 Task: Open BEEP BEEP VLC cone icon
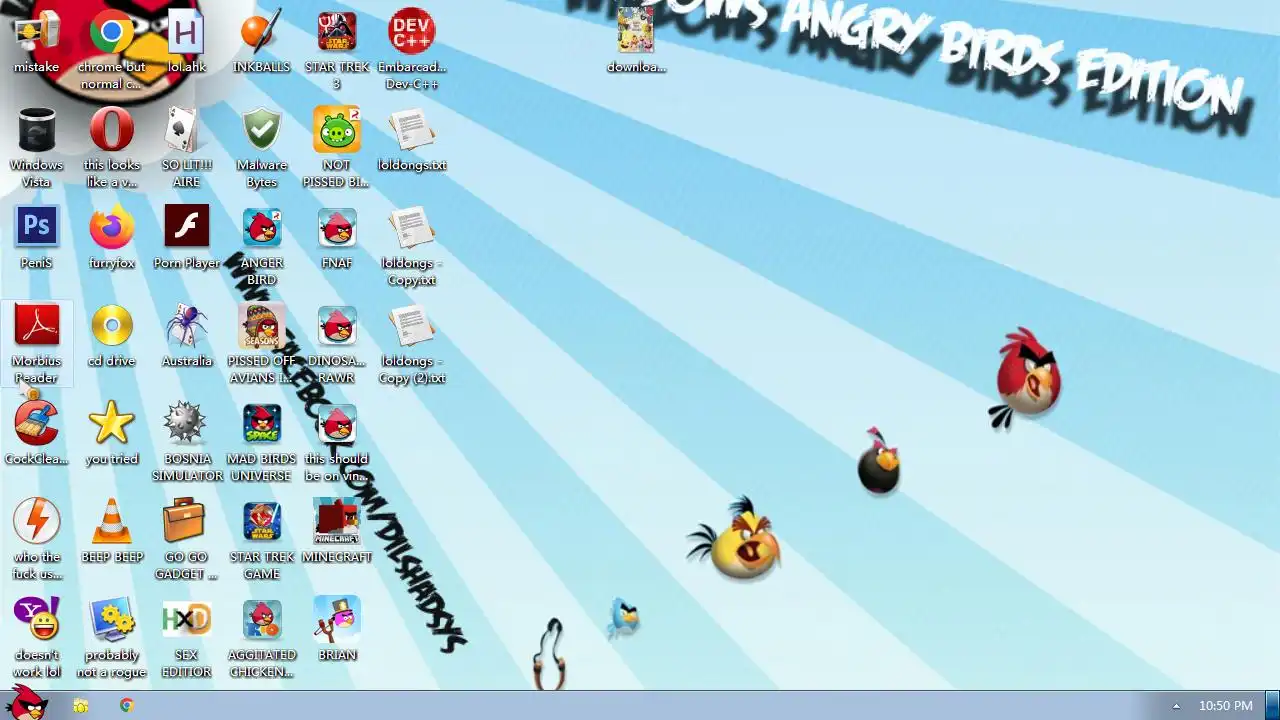(112, 532)
